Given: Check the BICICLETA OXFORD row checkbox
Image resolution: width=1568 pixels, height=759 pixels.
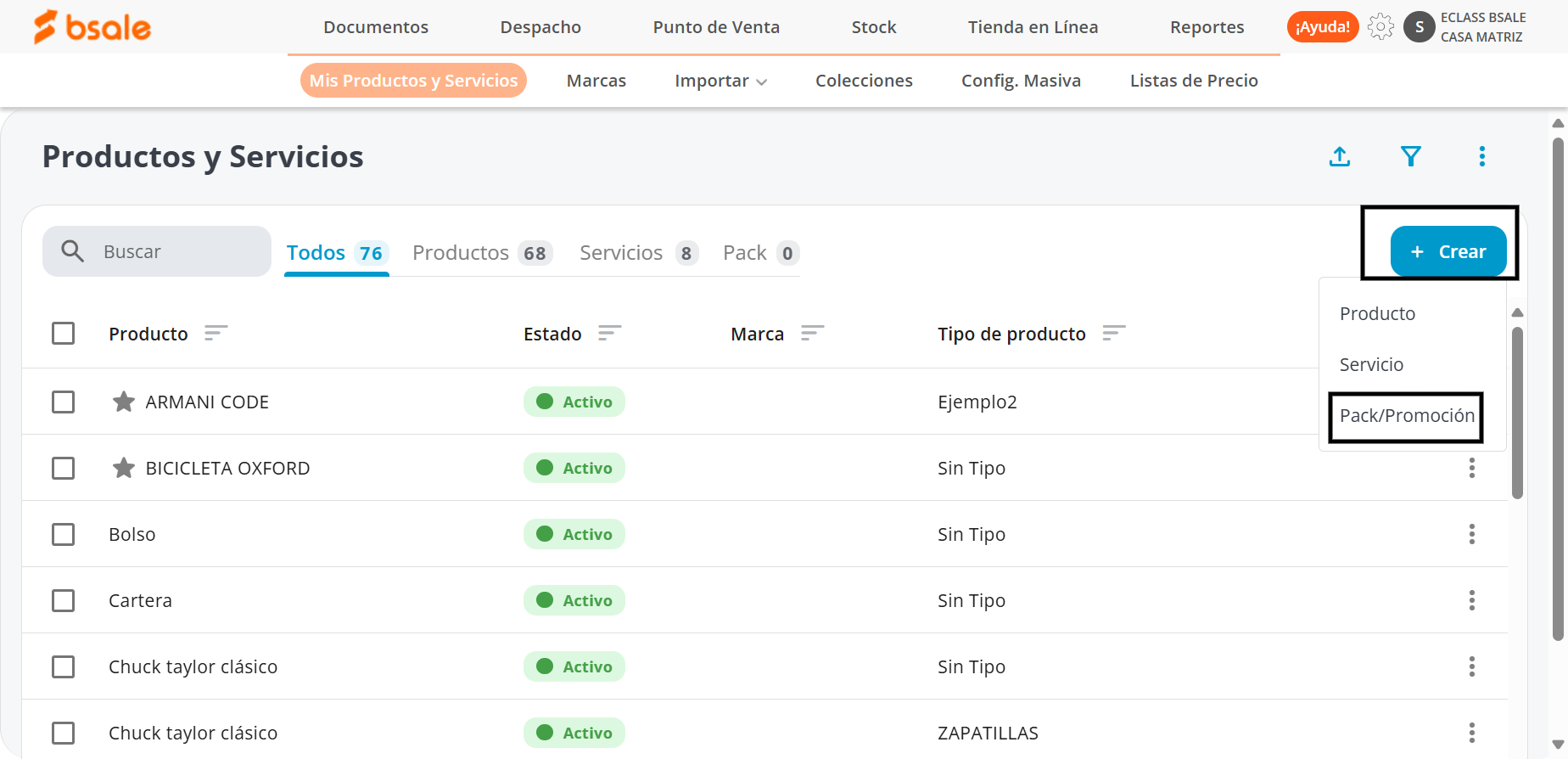Looking at the screenshot, I should pos(64,468).
